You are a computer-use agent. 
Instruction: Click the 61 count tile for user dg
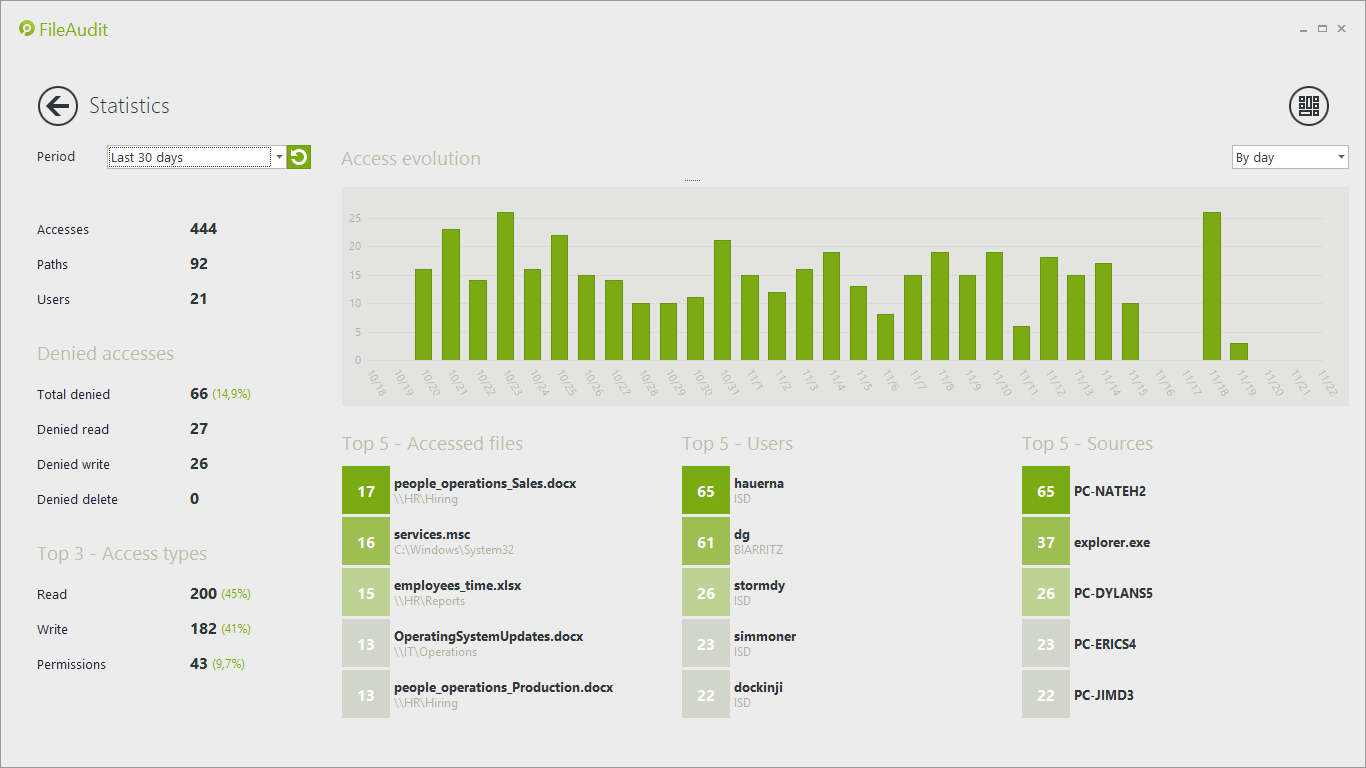(706, 542)
